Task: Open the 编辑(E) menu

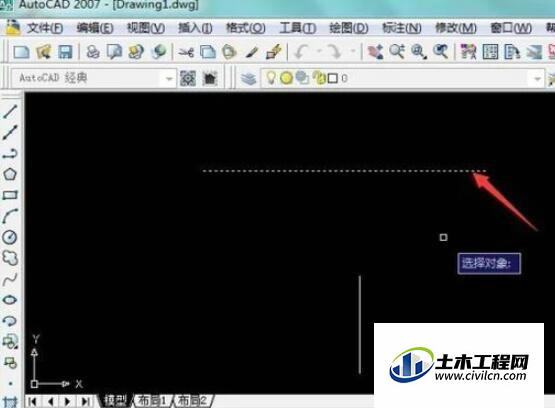Action: click(95, 28)
